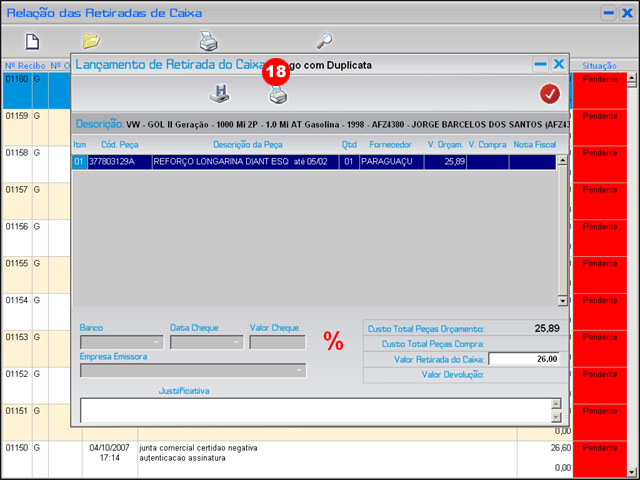Click the new document icon
The width and height of the screenshot is (640, 480).
tap(32, 41)
